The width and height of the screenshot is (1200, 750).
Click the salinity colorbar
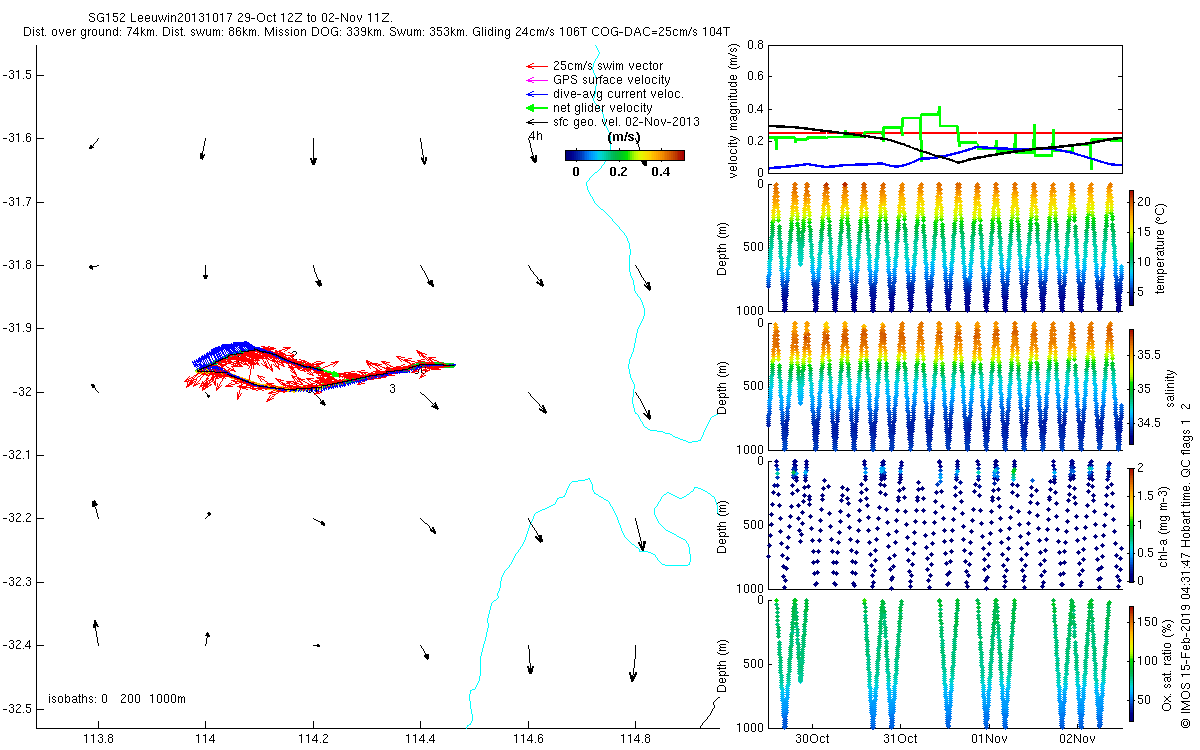click(x=1132, y=386)
